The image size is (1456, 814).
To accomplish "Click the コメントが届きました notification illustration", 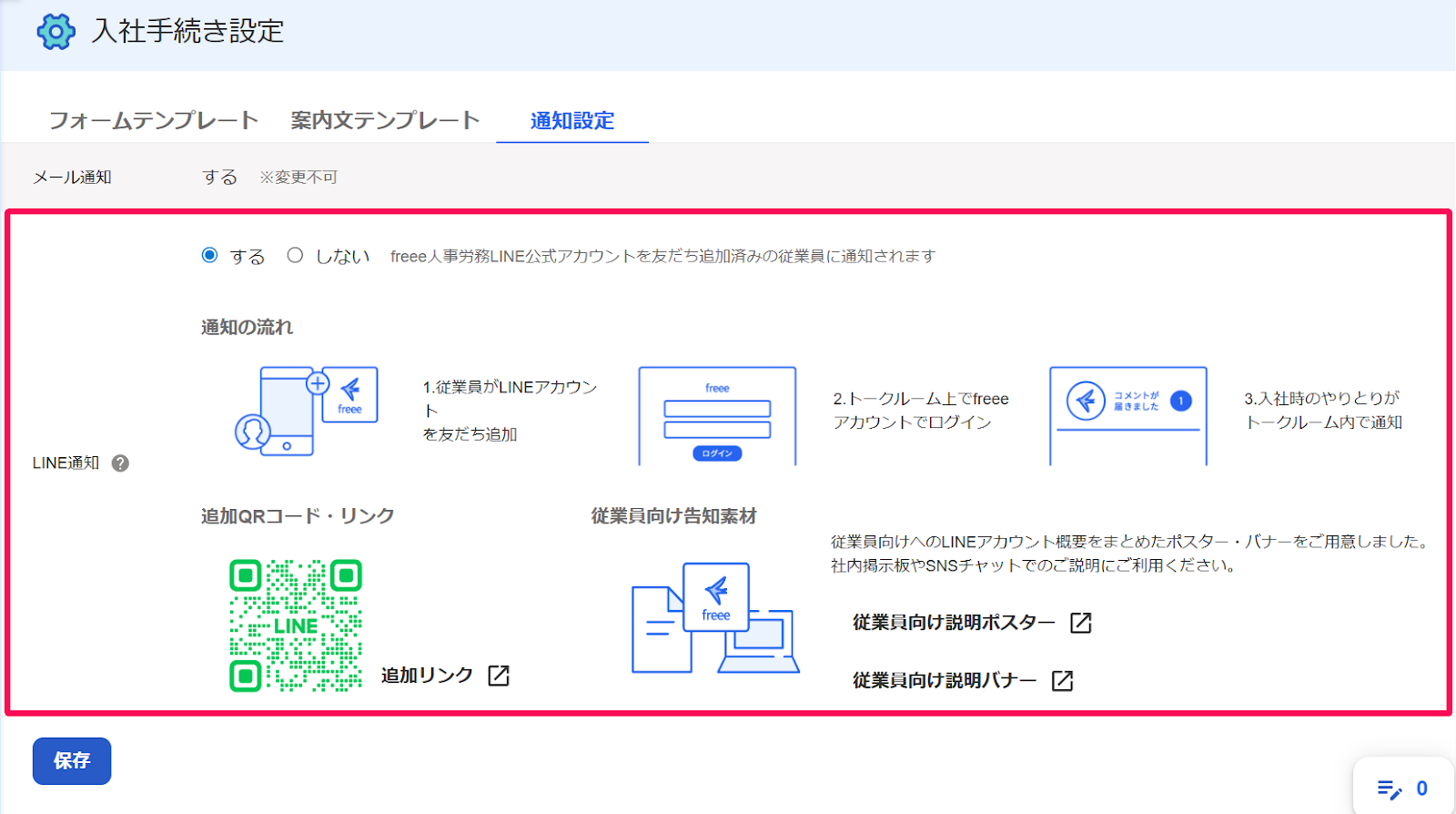I will pos(1128,416).
